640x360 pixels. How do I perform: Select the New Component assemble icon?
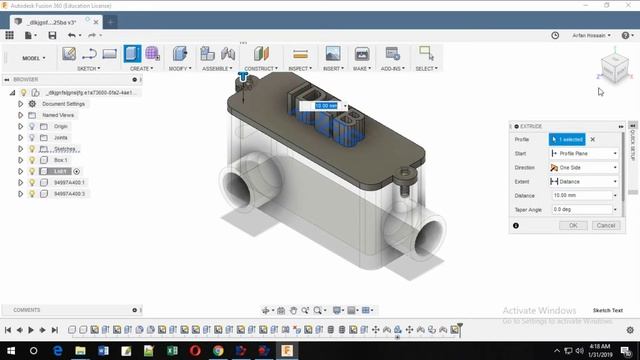pyautogui.click(x=207, y=53)
